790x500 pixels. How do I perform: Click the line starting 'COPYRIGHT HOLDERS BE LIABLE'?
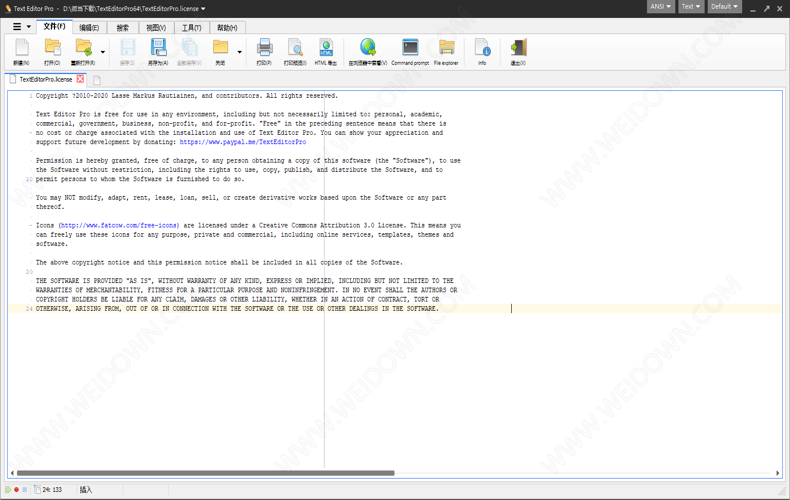coord(237,299)
